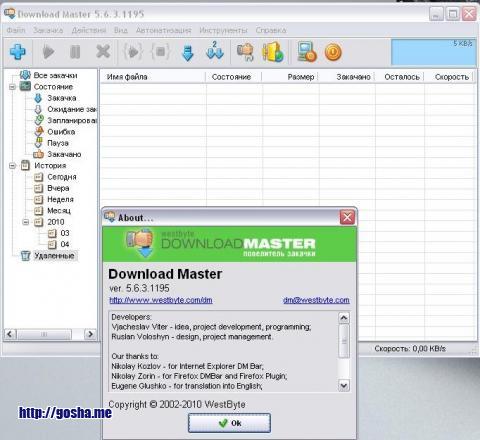Click the blue plus Add download icon
480x440 pixels.
point(18,52)
